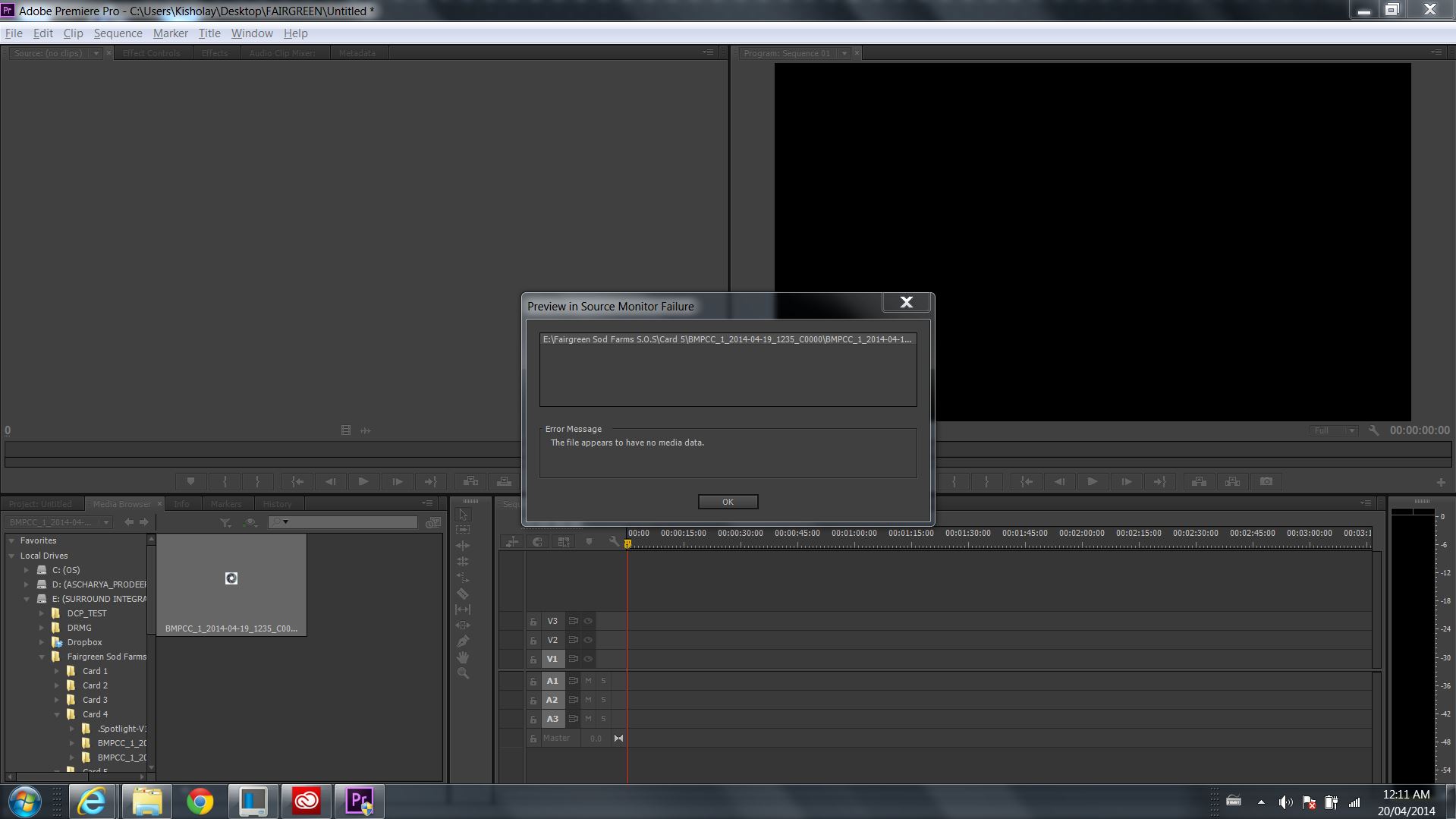Toggle visibility eye on track V3
The width and height of the screenshot is (1456, 819).
coord(588,621)
